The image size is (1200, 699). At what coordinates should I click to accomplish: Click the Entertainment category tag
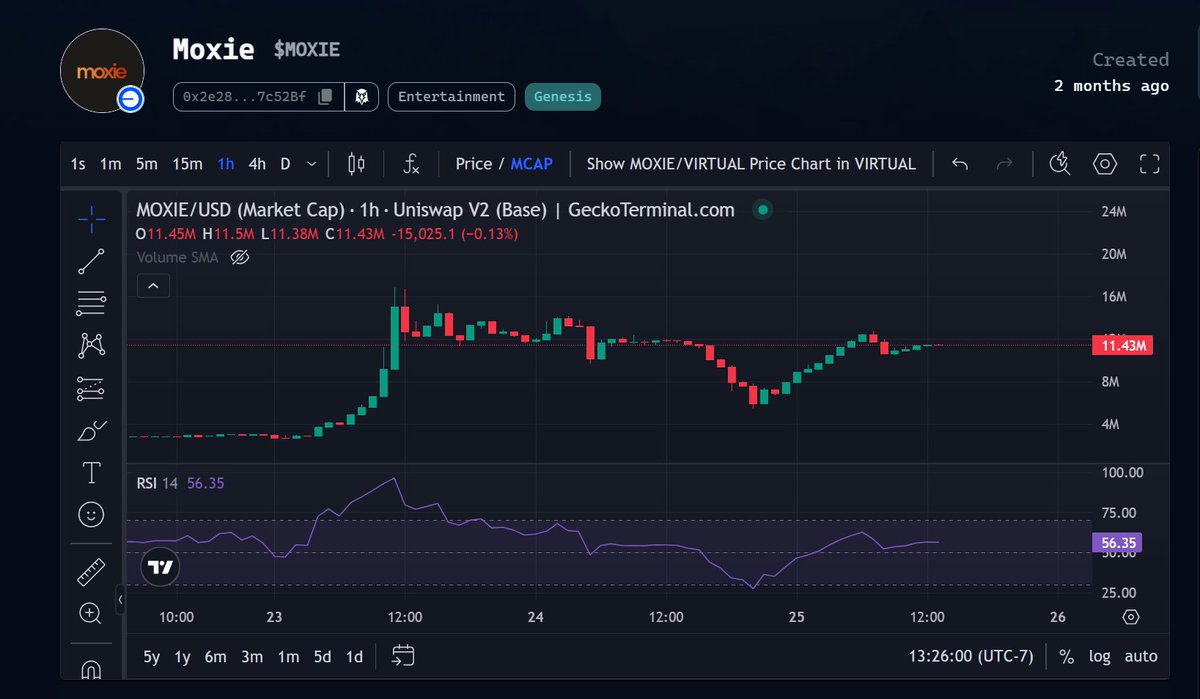pyautogui.click(x=451, y=97)
